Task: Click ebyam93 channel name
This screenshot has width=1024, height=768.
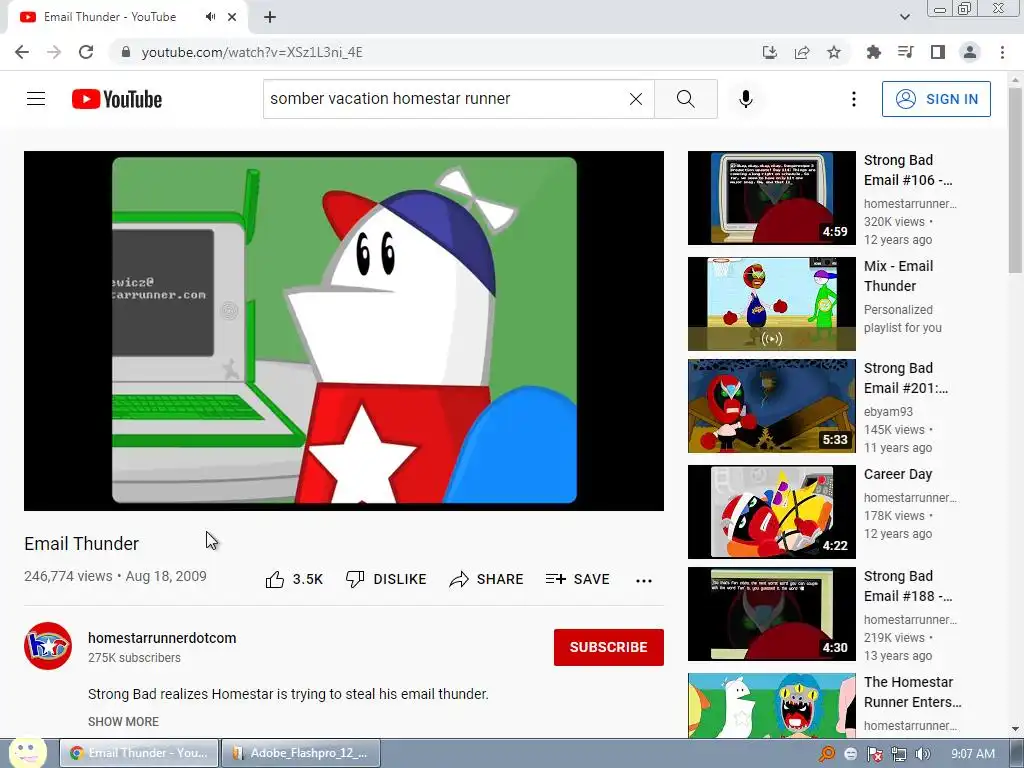Action: pyautogui.click(x=888, y=411)
